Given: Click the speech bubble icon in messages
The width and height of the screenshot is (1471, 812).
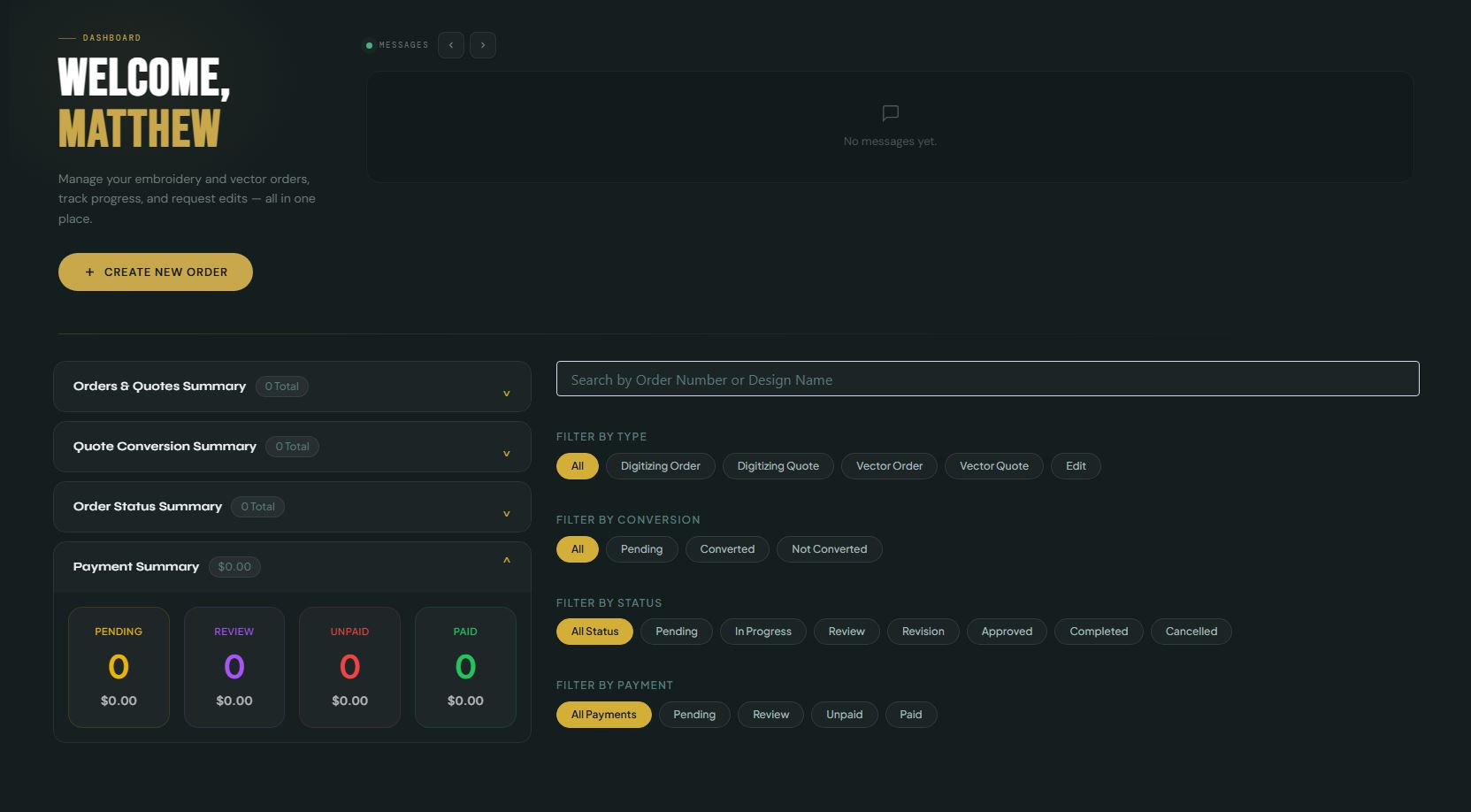Looking at the screenshot, I should click(890, 113).
